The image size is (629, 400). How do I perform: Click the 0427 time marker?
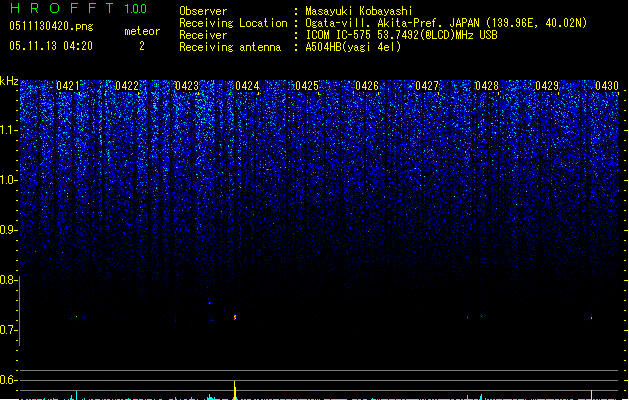[x=427, y=86]
